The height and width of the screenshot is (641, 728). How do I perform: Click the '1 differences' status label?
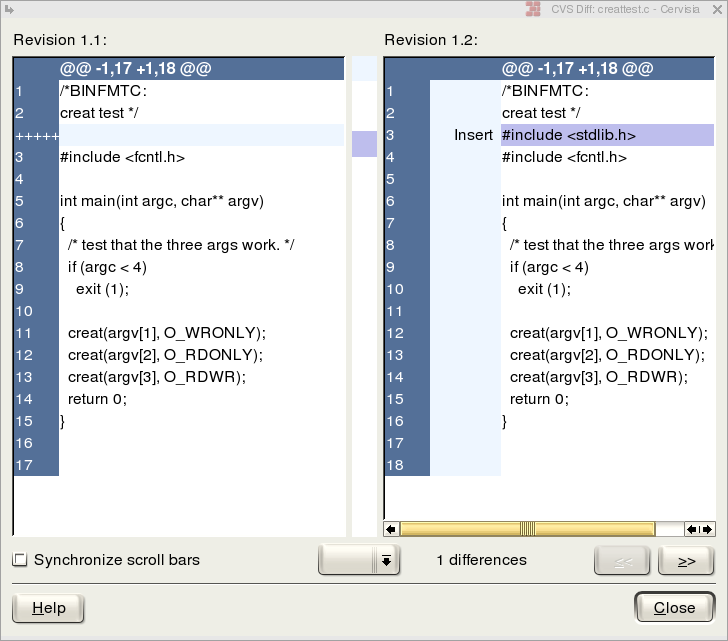click(481, 560)
